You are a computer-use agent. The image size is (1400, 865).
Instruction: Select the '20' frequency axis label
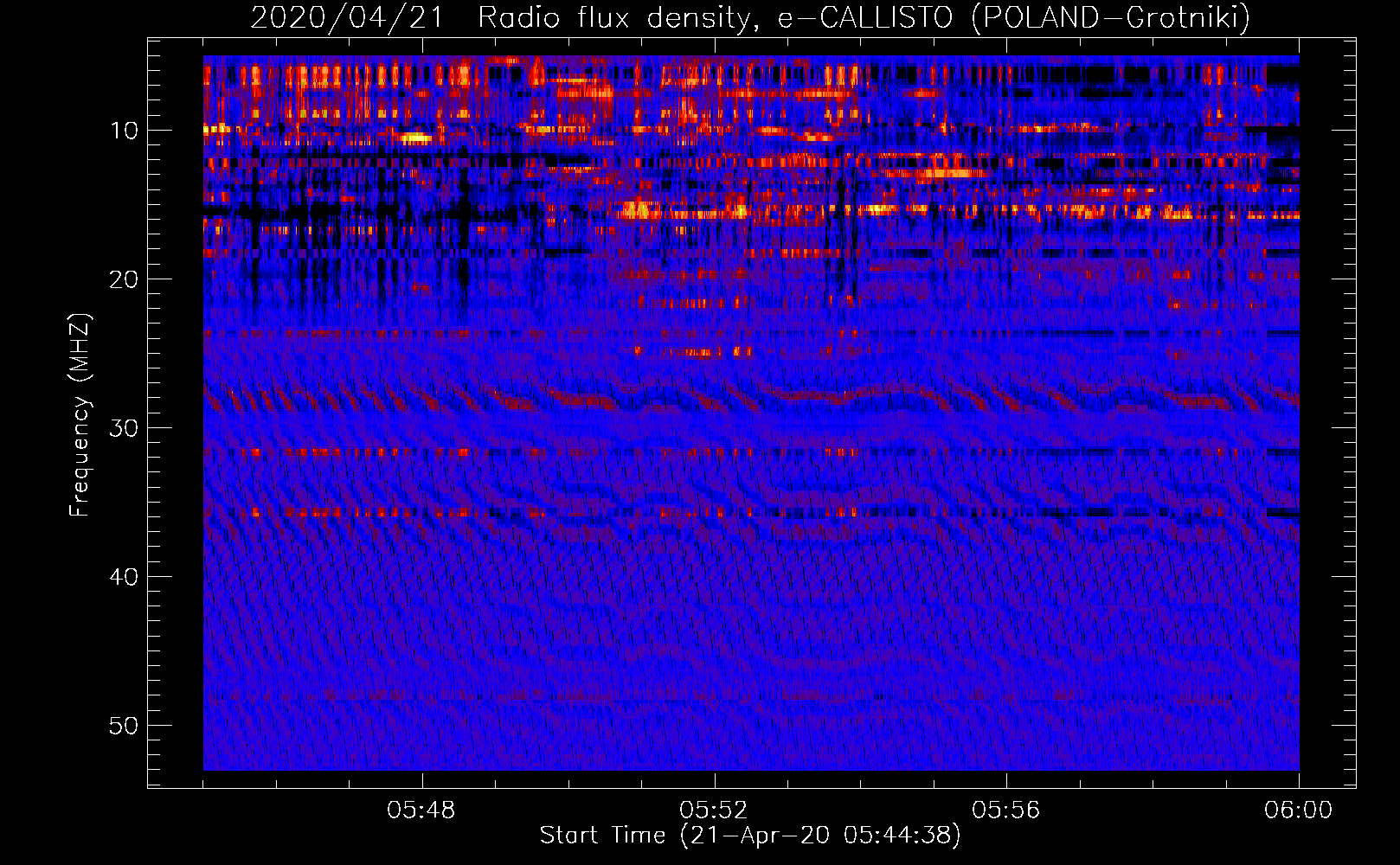125,279
